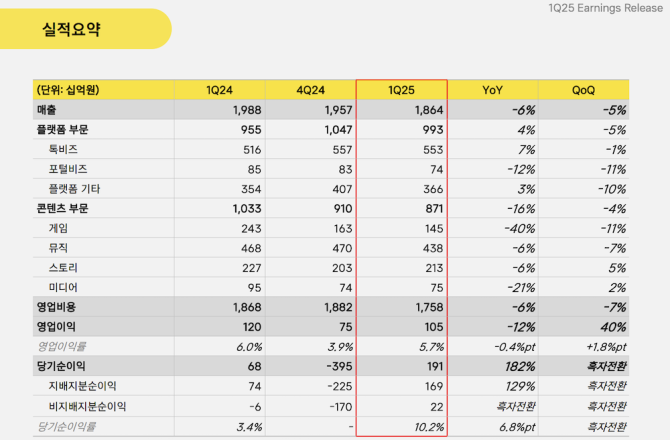Image resolution: width=670 pixels, height=440 pixels.
Task: Click the 영업이익 row label
Action: pos(56,327)
